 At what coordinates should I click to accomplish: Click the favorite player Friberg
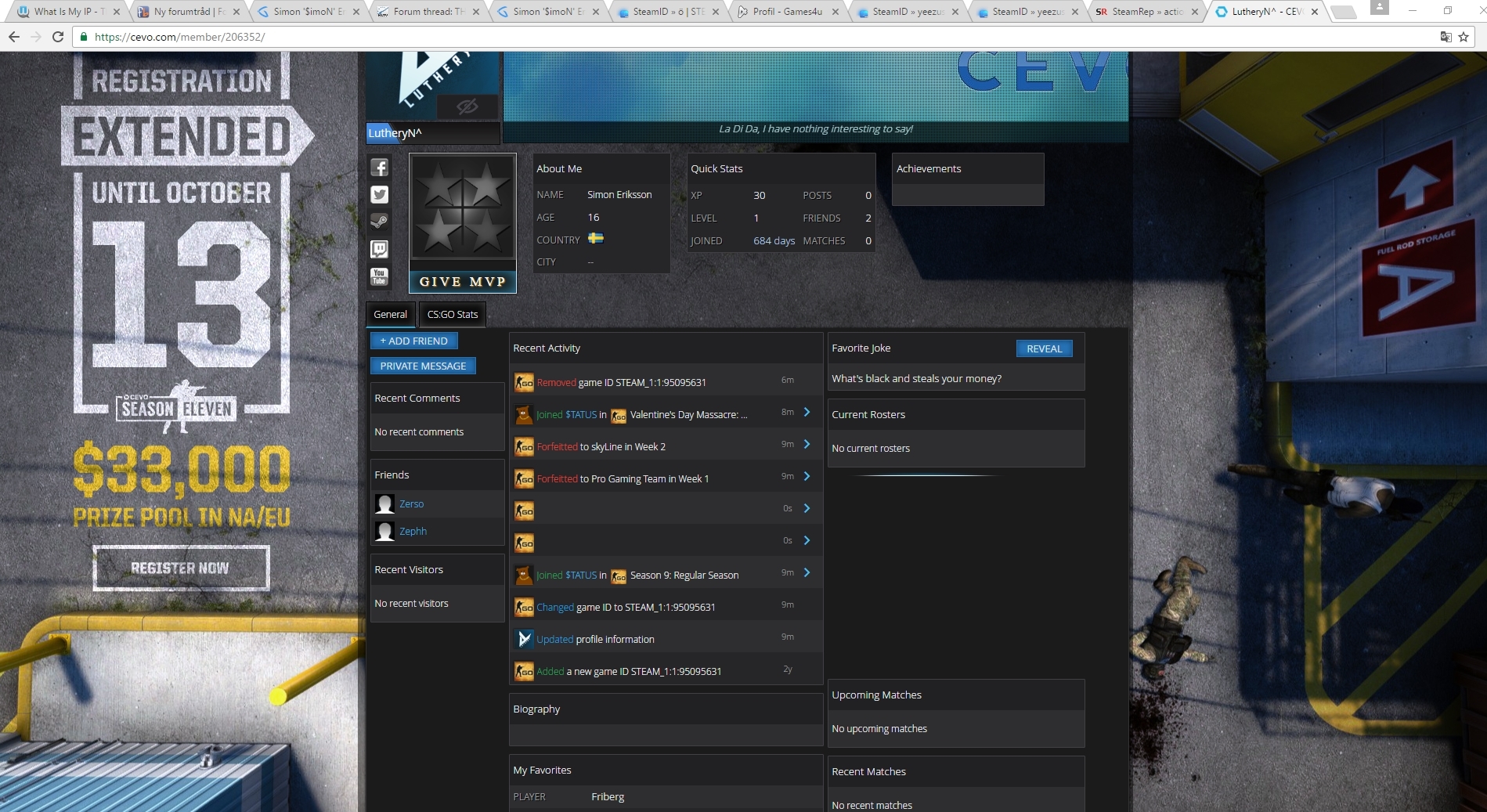(x=608, y=797)
